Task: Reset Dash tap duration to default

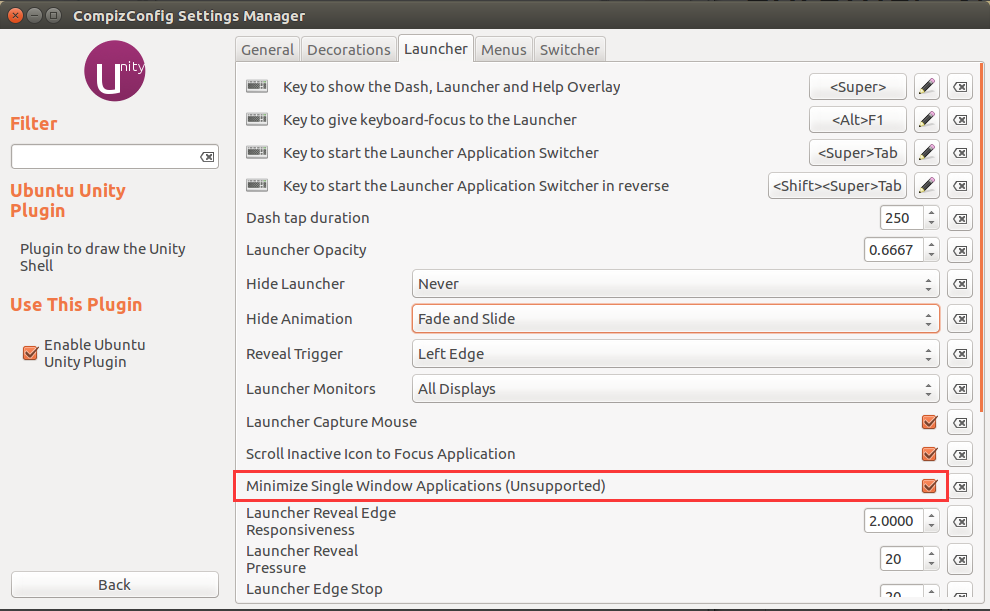Action: point(960,218)
